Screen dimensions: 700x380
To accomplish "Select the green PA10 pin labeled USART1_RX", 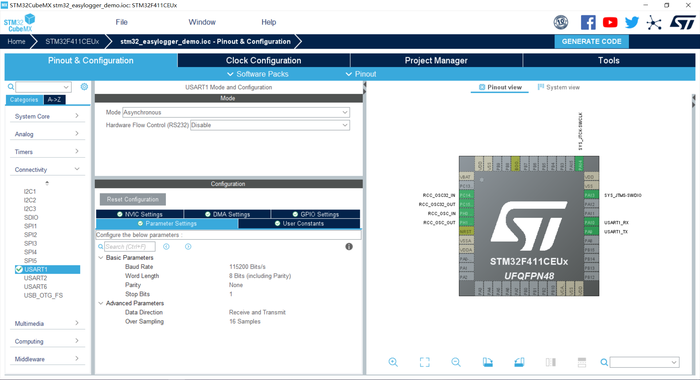I will coord(591,222).
